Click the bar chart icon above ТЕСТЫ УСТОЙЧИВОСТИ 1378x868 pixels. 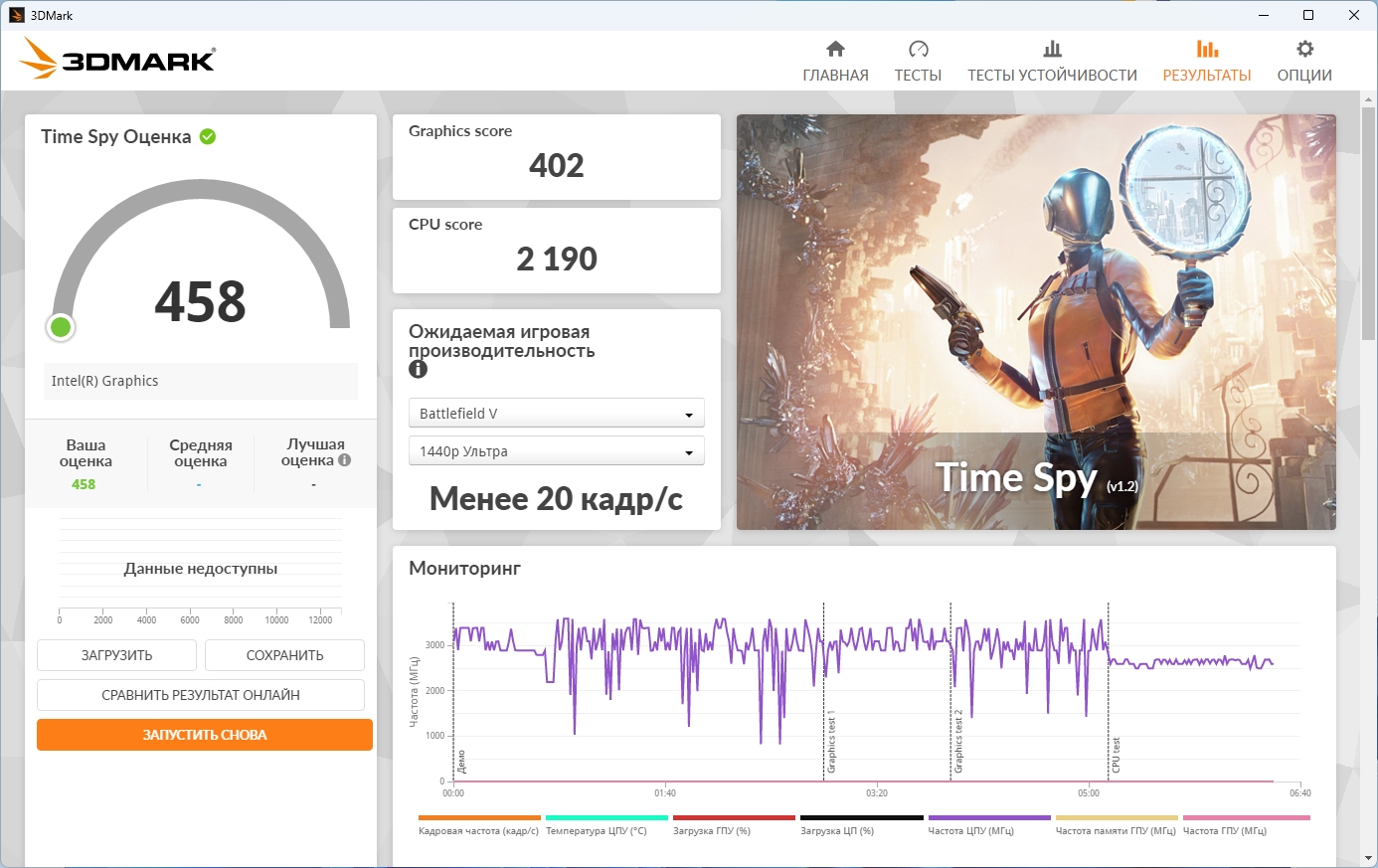pyautogui.click(x=1052, y=49)
